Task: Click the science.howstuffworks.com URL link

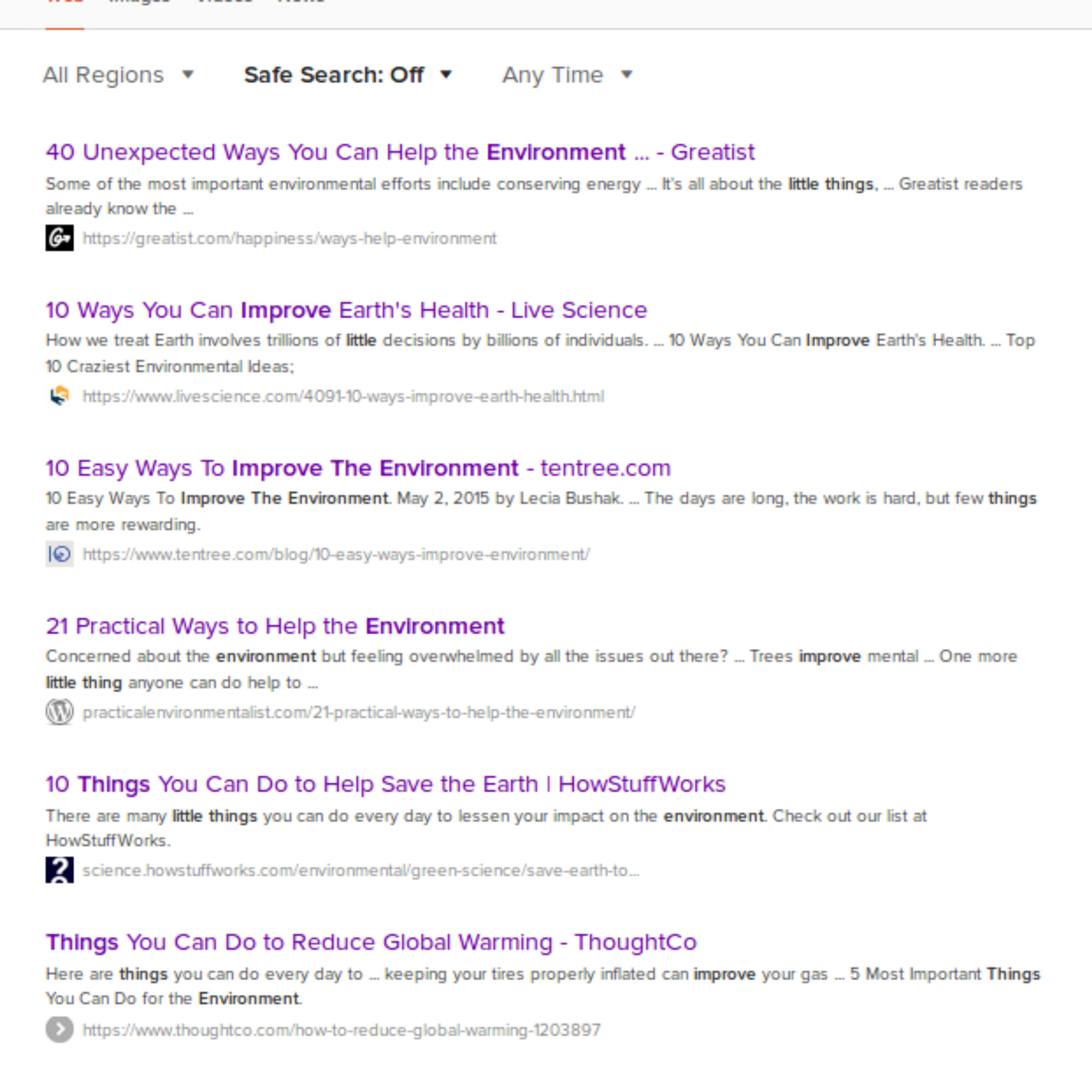Action: pos(361,870)
